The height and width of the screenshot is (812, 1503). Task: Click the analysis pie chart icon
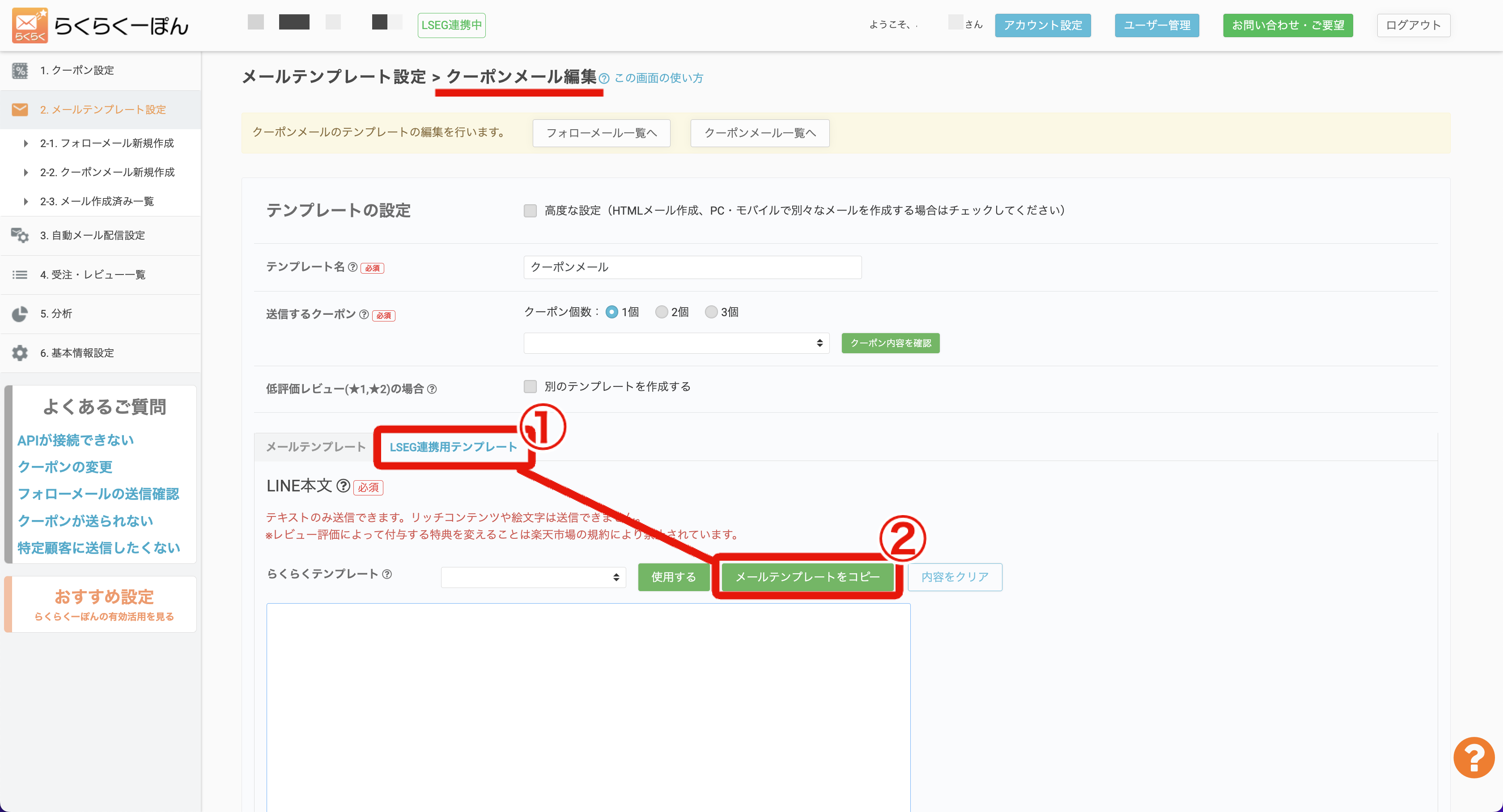point(20,314)
